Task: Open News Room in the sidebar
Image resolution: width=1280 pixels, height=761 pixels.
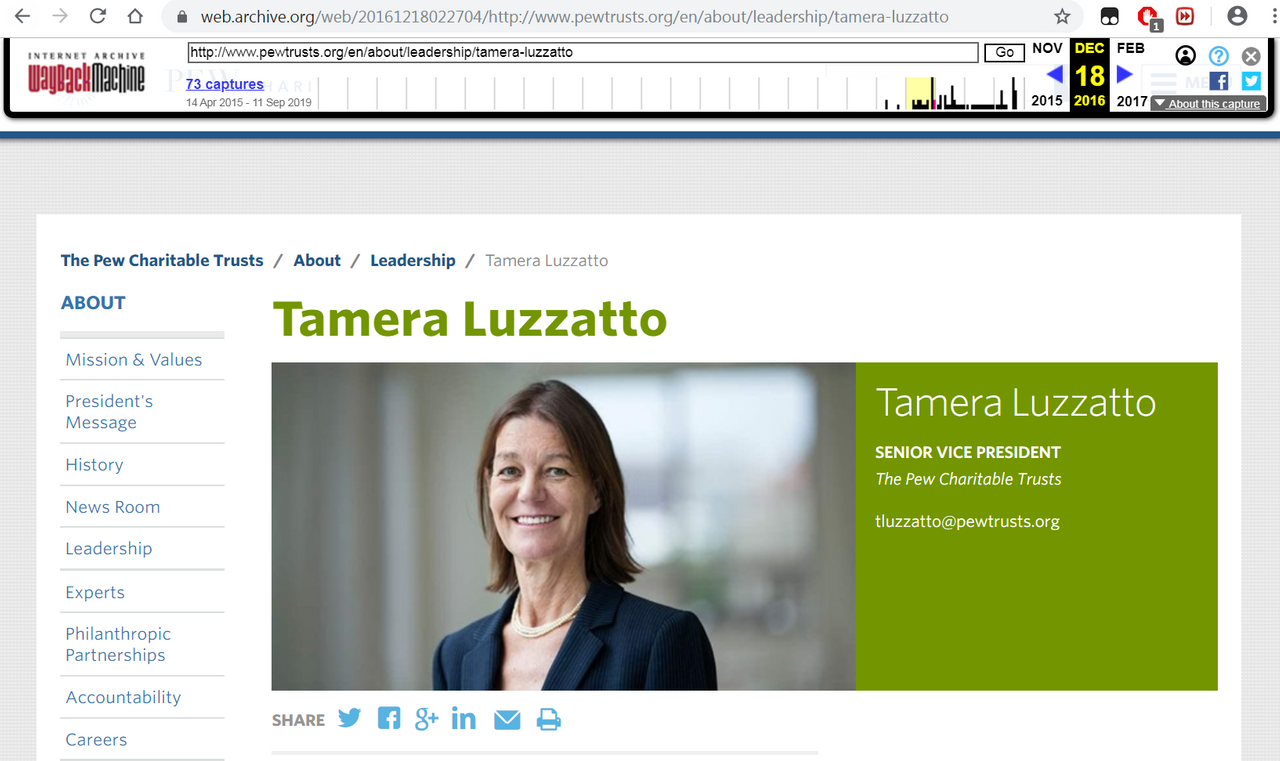Action: tap(113, 507)
